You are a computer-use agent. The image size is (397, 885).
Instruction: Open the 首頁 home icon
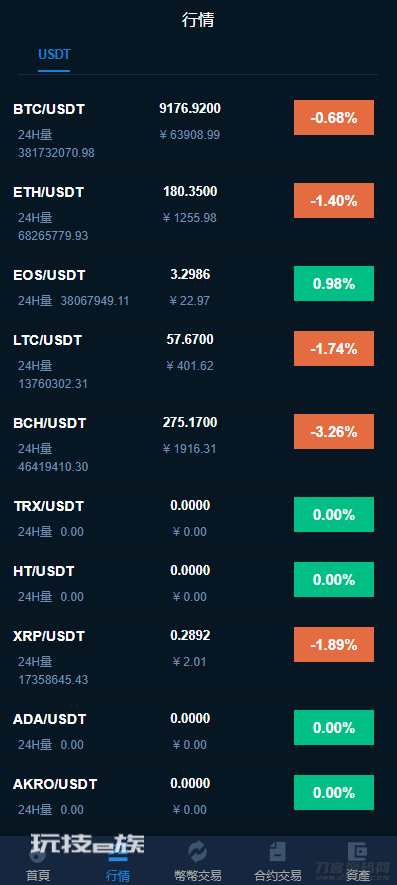tap(38, 852)
